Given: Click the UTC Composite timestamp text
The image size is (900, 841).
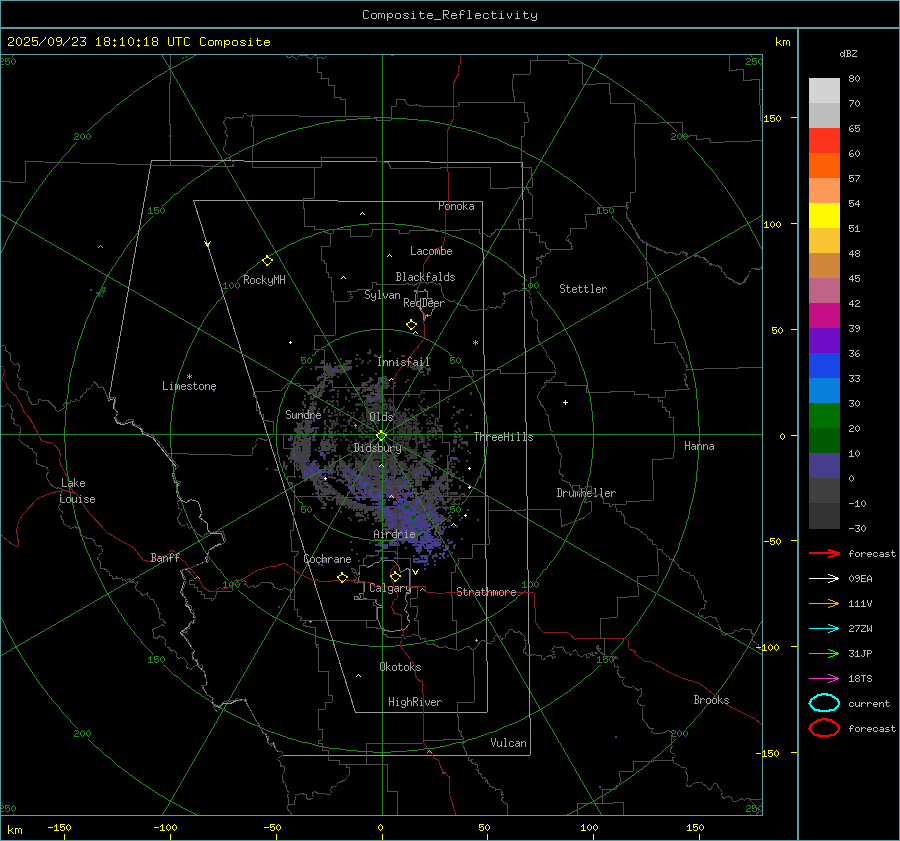Looking at the screenshot, I should click(x=138, y=42).
